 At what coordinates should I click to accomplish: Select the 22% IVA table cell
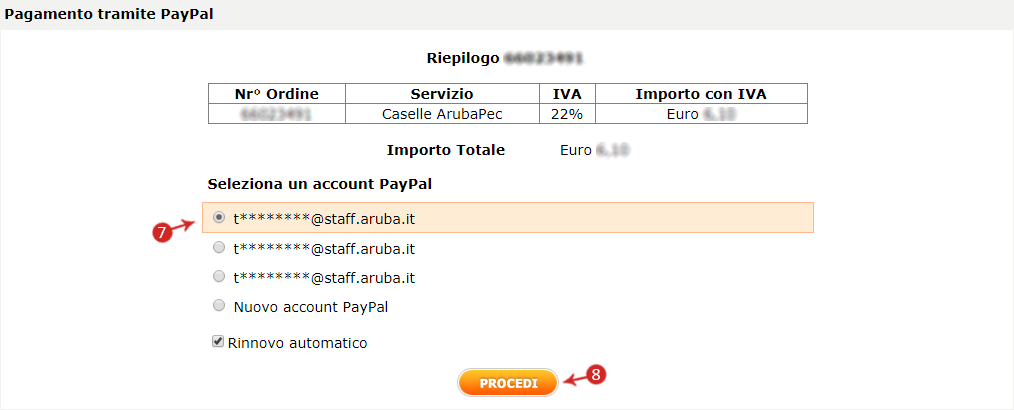pyautogui.click(x=567, y=114)
